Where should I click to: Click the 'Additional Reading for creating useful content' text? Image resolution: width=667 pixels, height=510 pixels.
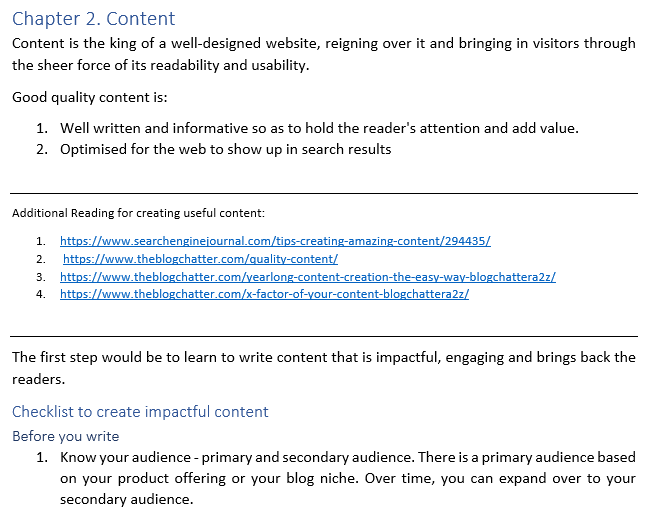[x=138, y=213]
